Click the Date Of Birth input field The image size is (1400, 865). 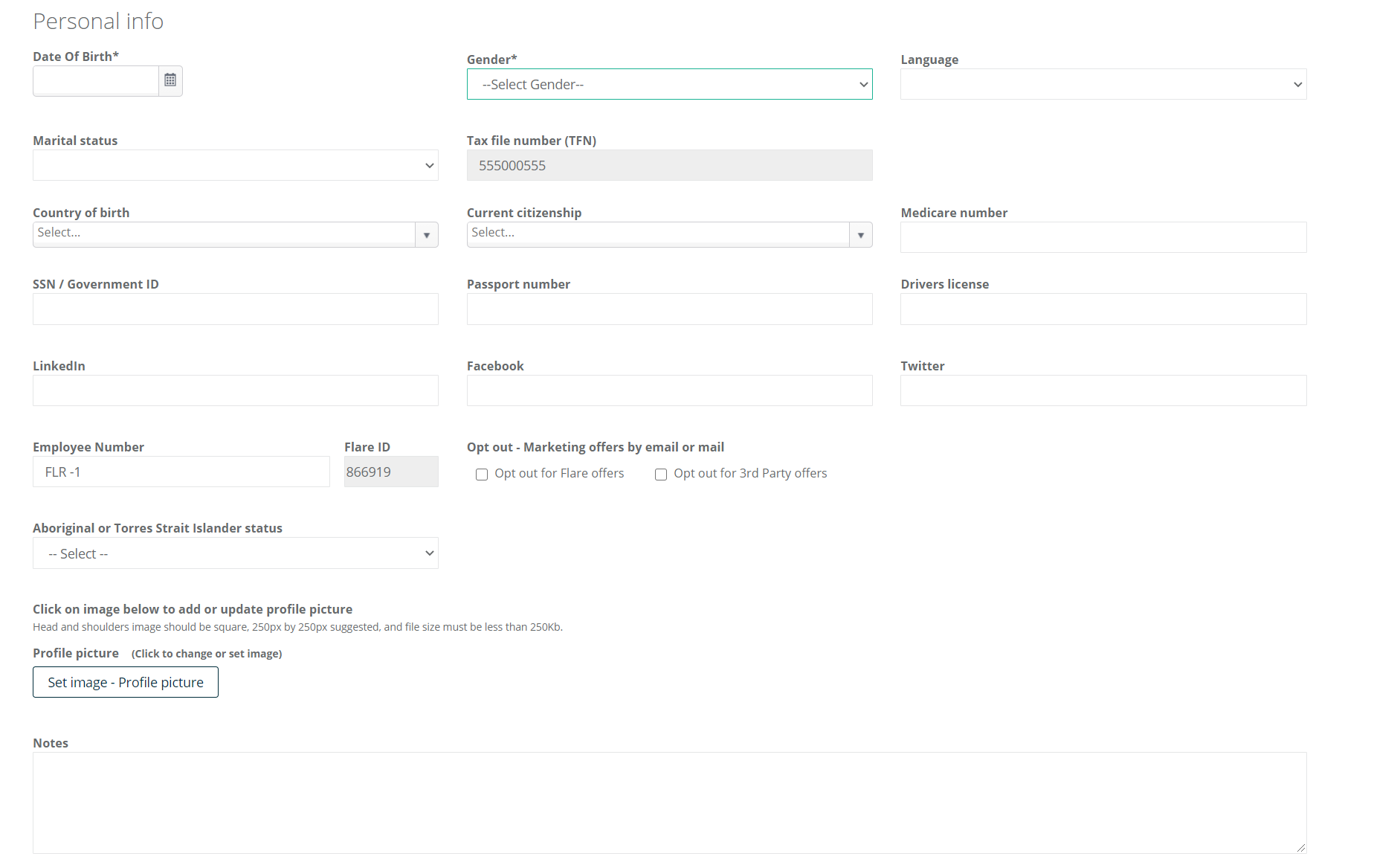96,80
